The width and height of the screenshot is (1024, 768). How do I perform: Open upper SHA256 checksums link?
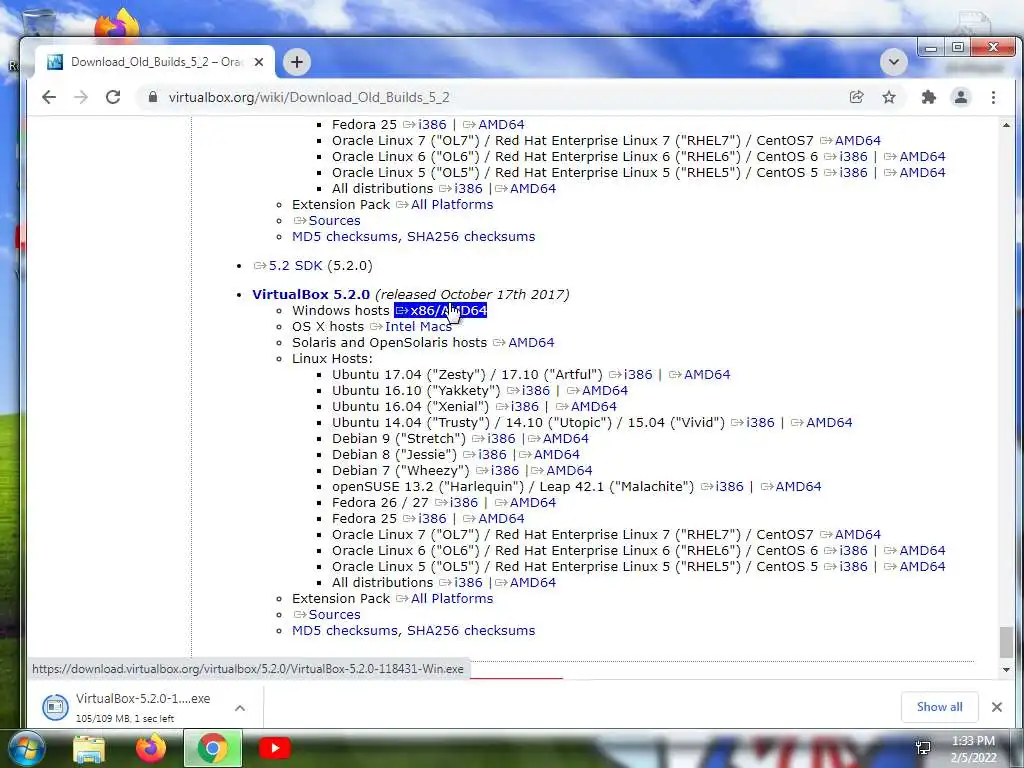[x=471, y=236]
